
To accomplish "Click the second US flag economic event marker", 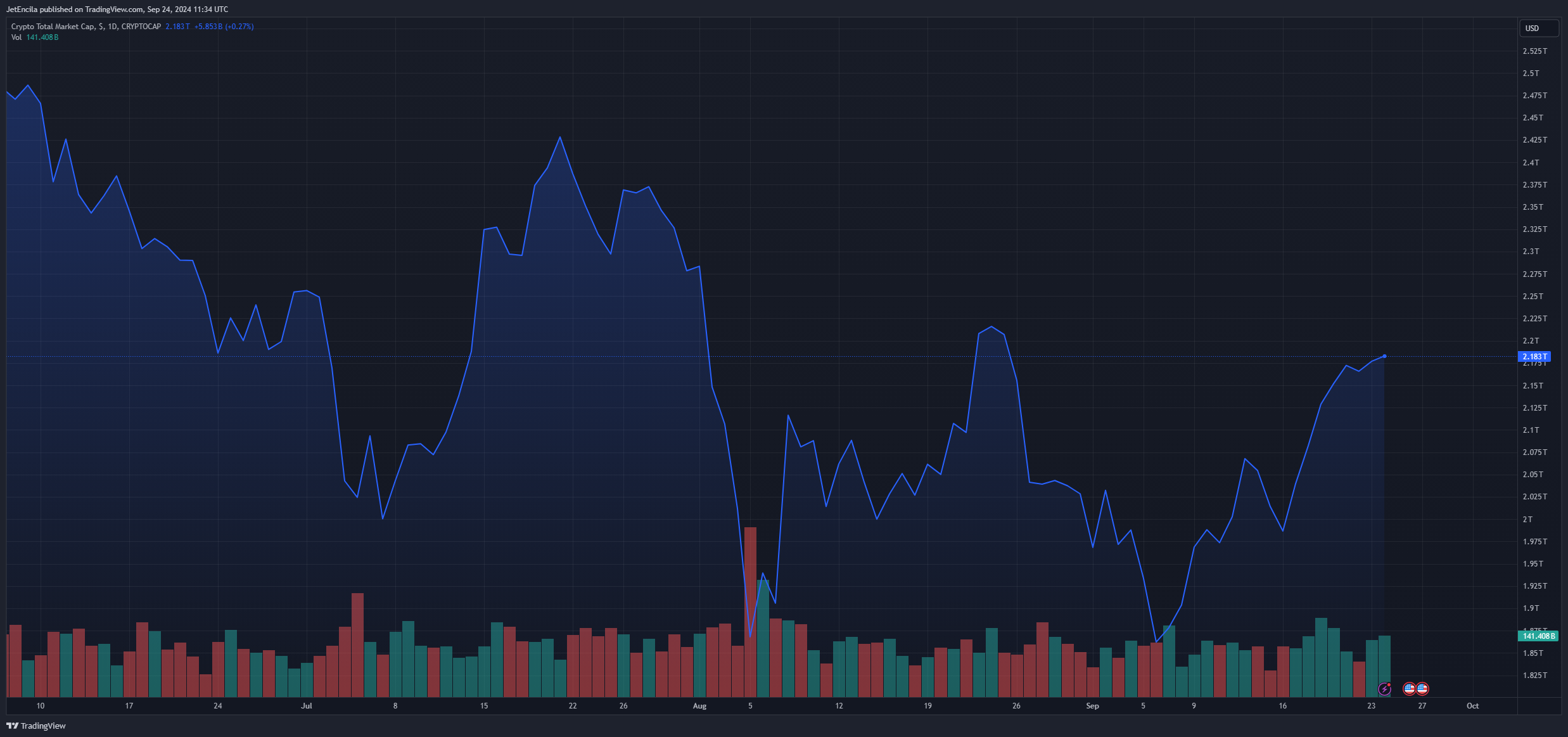I will click(x=1423, y=689).
